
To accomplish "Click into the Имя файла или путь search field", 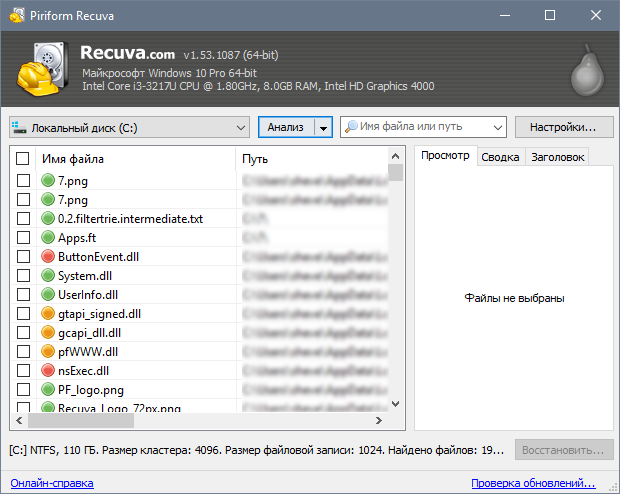I will tap(423, 127).
